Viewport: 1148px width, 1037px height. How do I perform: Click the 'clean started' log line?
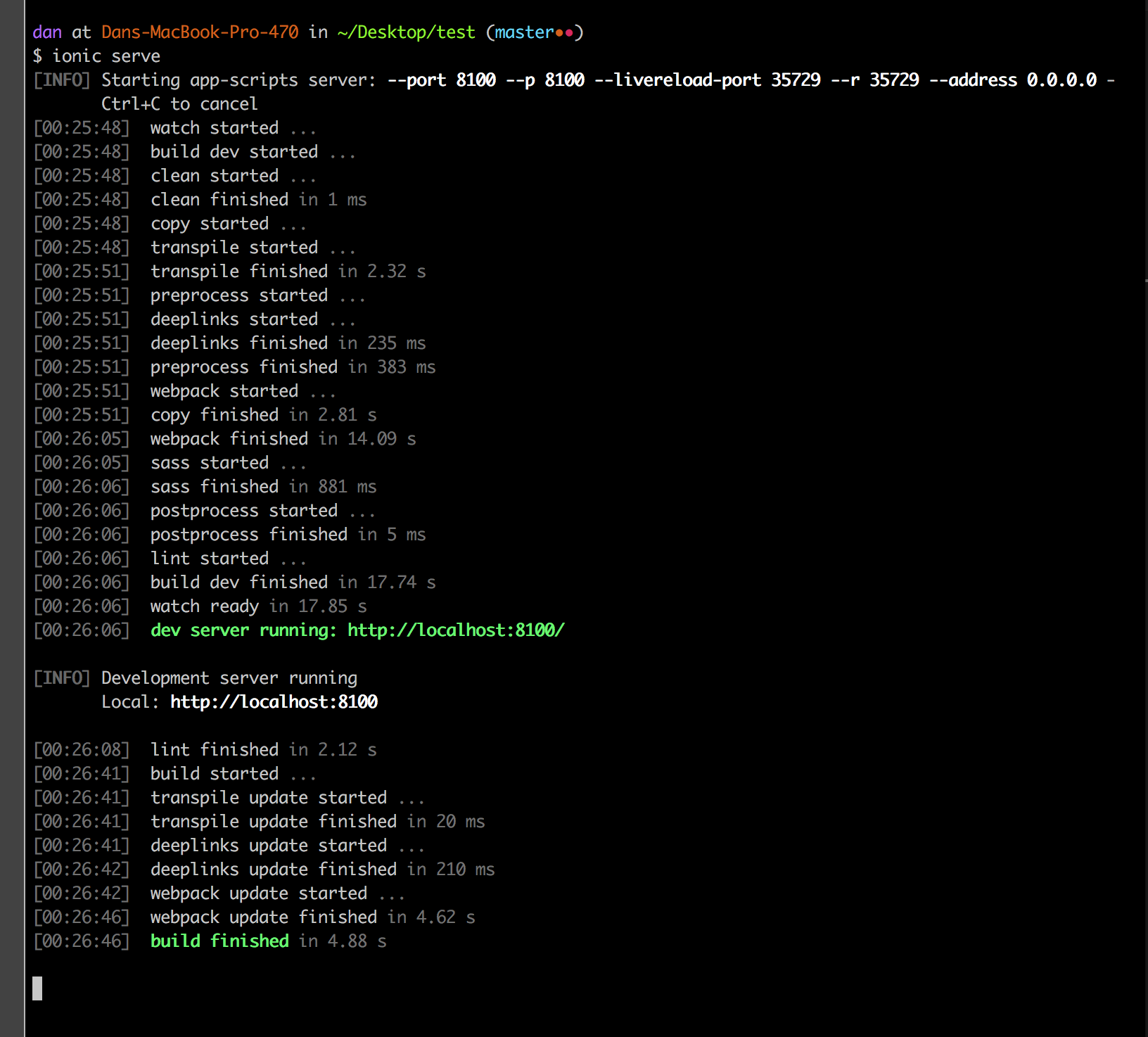pos(233,176)
